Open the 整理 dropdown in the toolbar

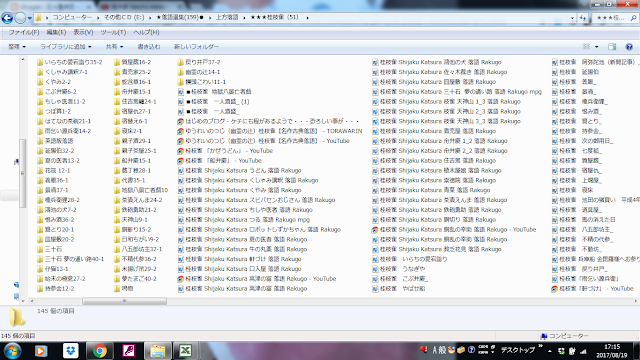point(17,47)
